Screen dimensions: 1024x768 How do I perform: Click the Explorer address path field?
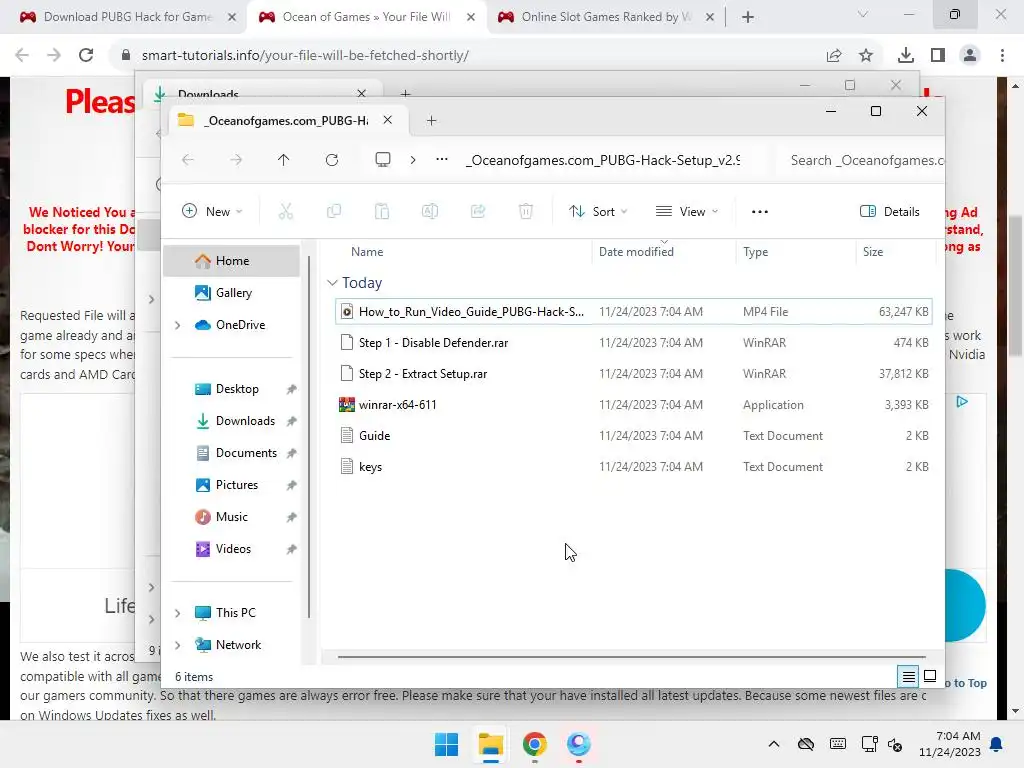[604, 160]
